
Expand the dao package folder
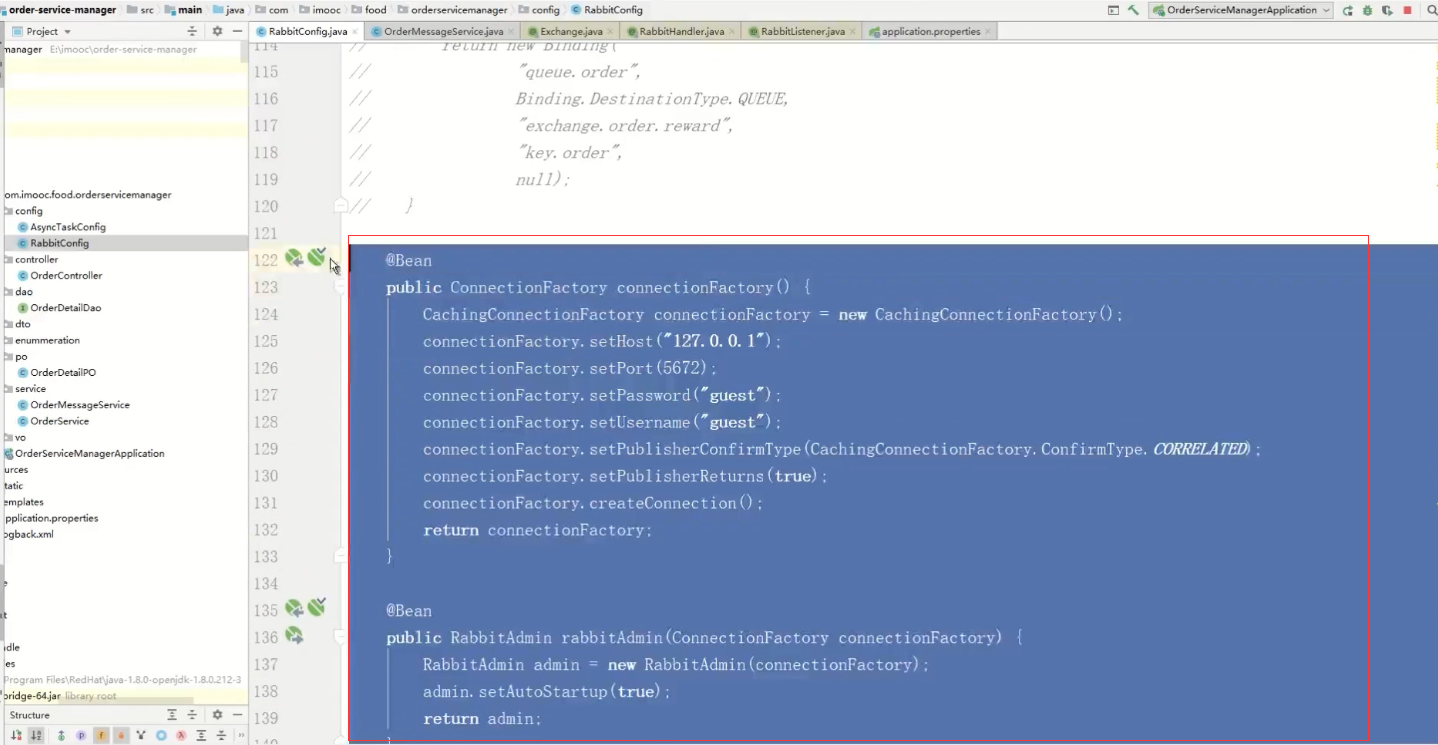point(24,291)
